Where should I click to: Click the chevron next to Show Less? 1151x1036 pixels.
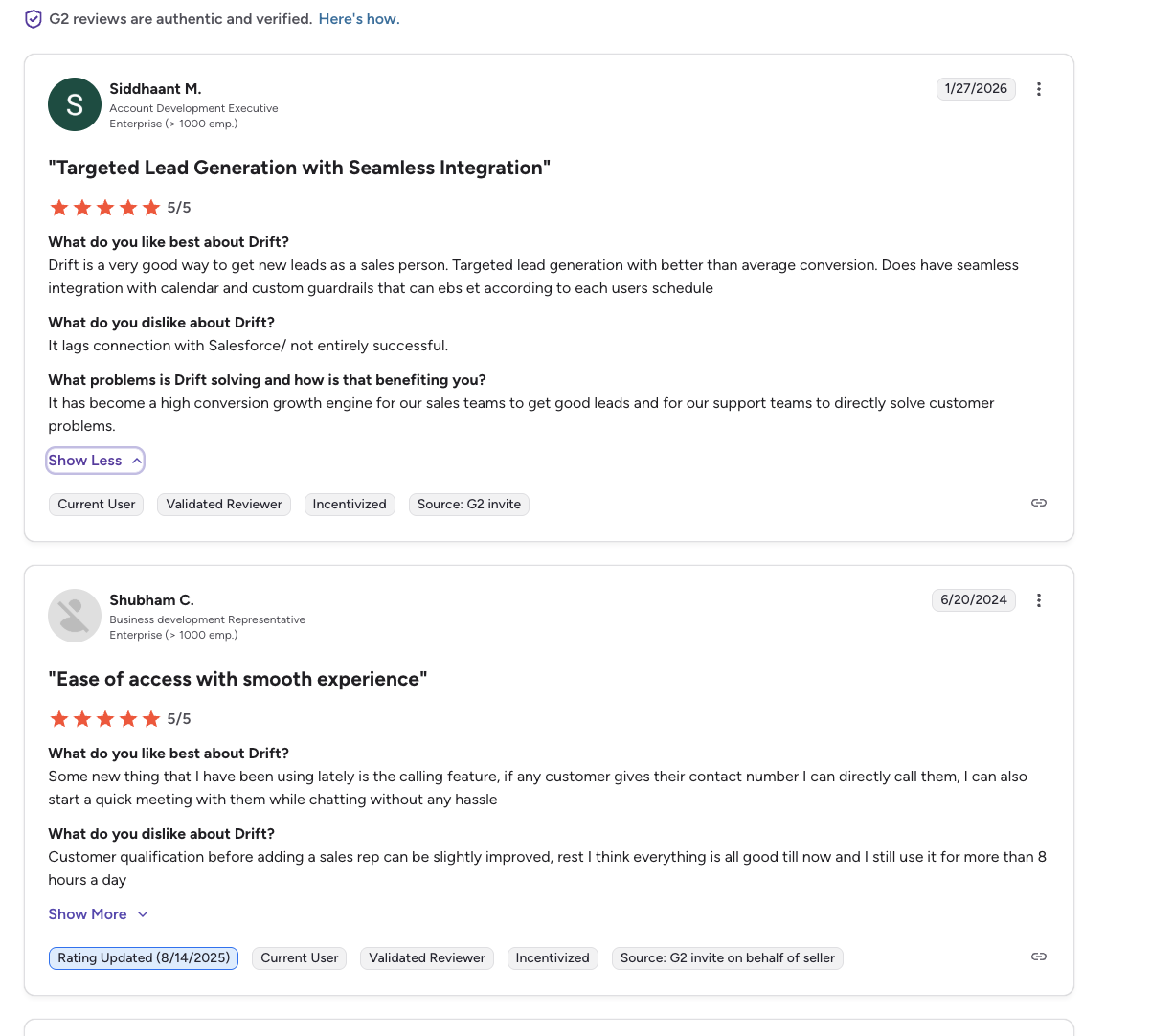(x=135, y=461)
